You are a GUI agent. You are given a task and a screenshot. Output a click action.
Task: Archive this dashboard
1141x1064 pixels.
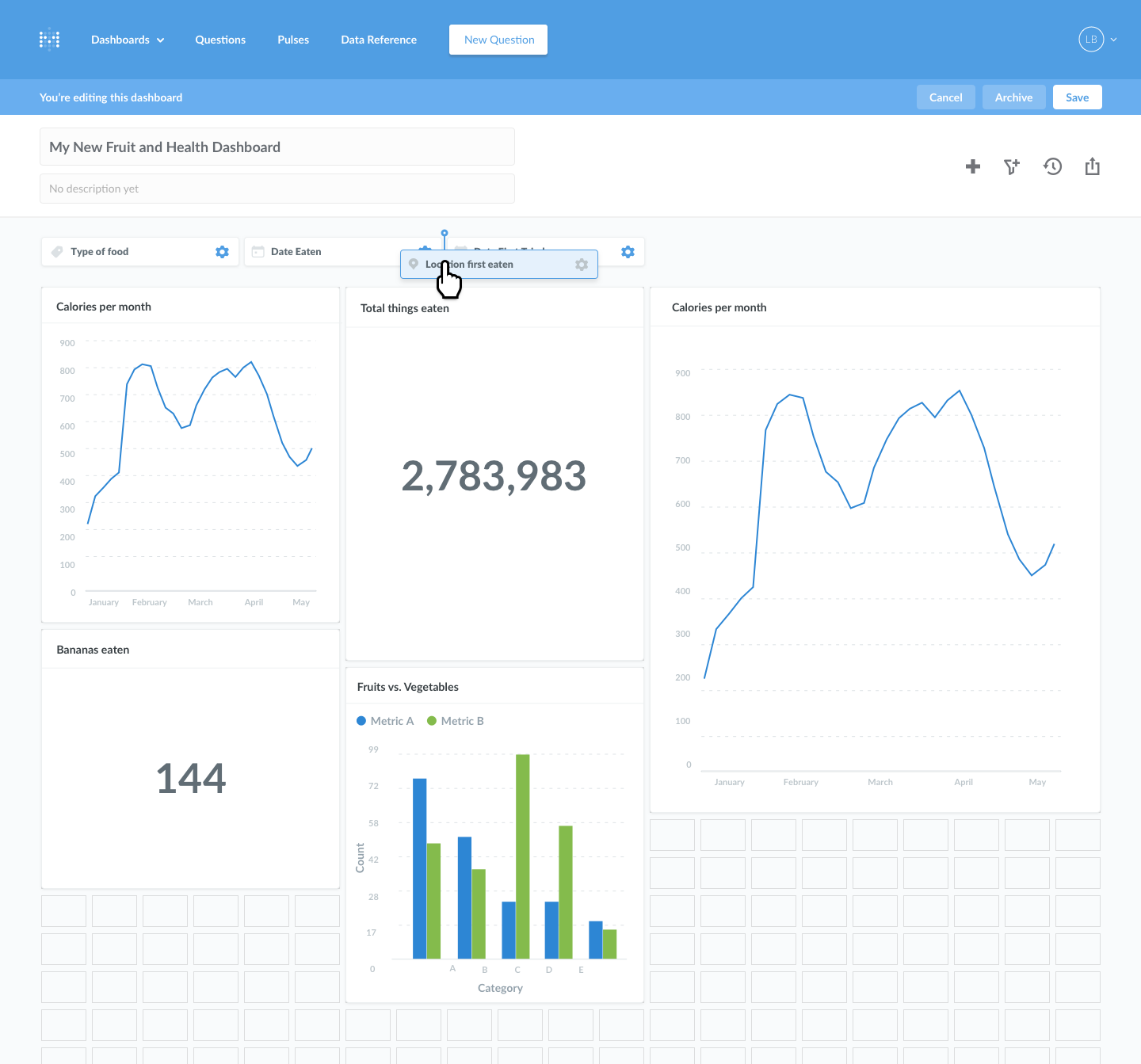click(1013, 97)
